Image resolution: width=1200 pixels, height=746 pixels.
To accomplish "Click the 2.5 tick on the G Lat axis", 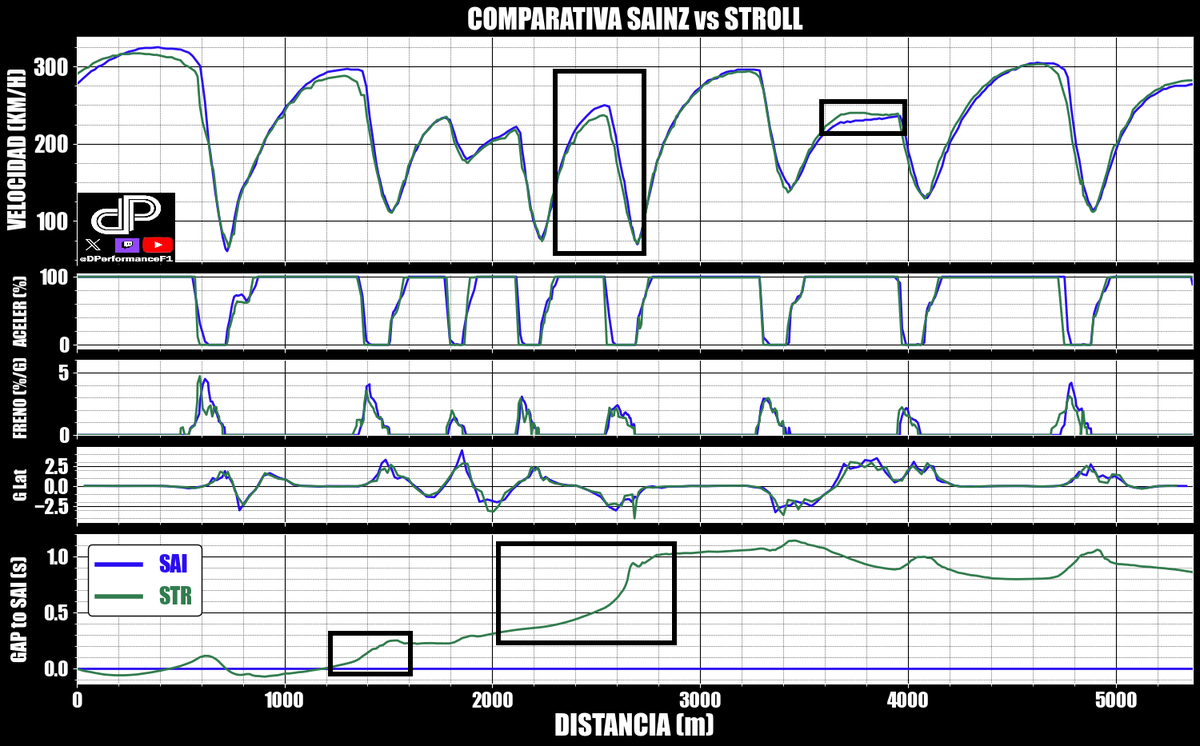I will tap(56, 467).
